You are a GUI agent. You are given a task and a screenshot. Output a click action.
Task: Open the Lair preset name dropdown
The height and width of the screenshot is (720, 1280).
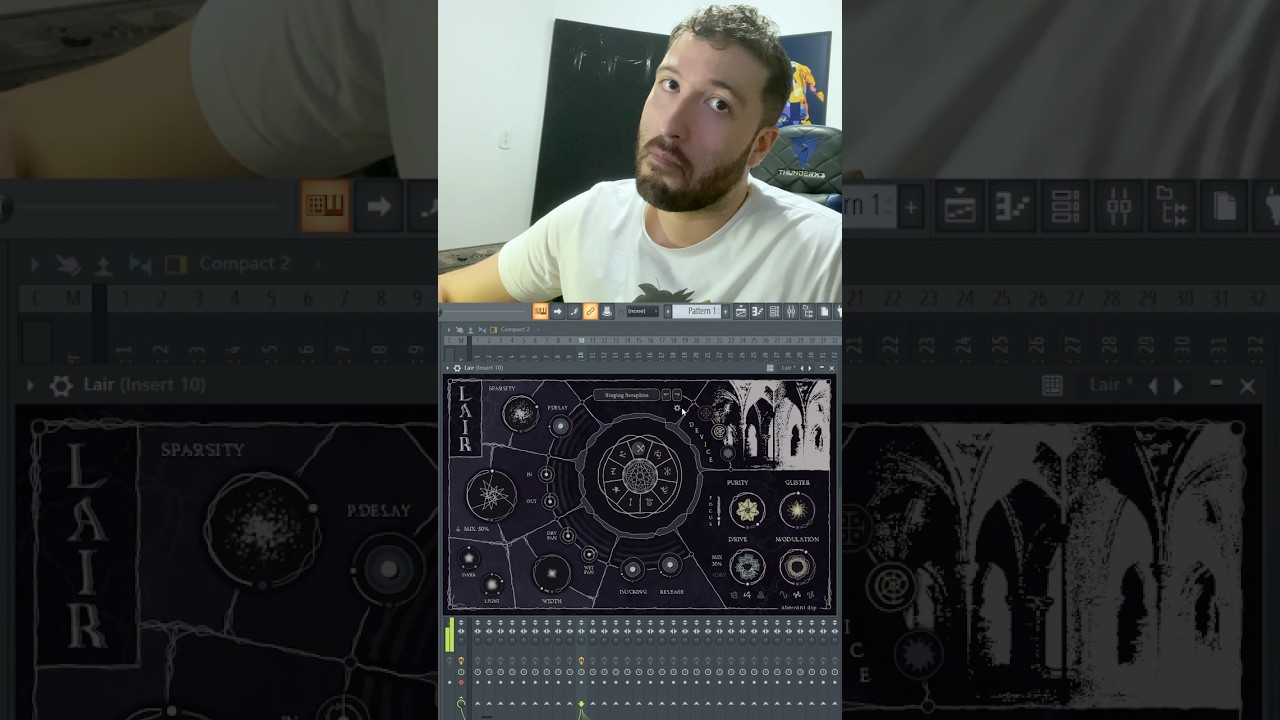coord(788,368)
